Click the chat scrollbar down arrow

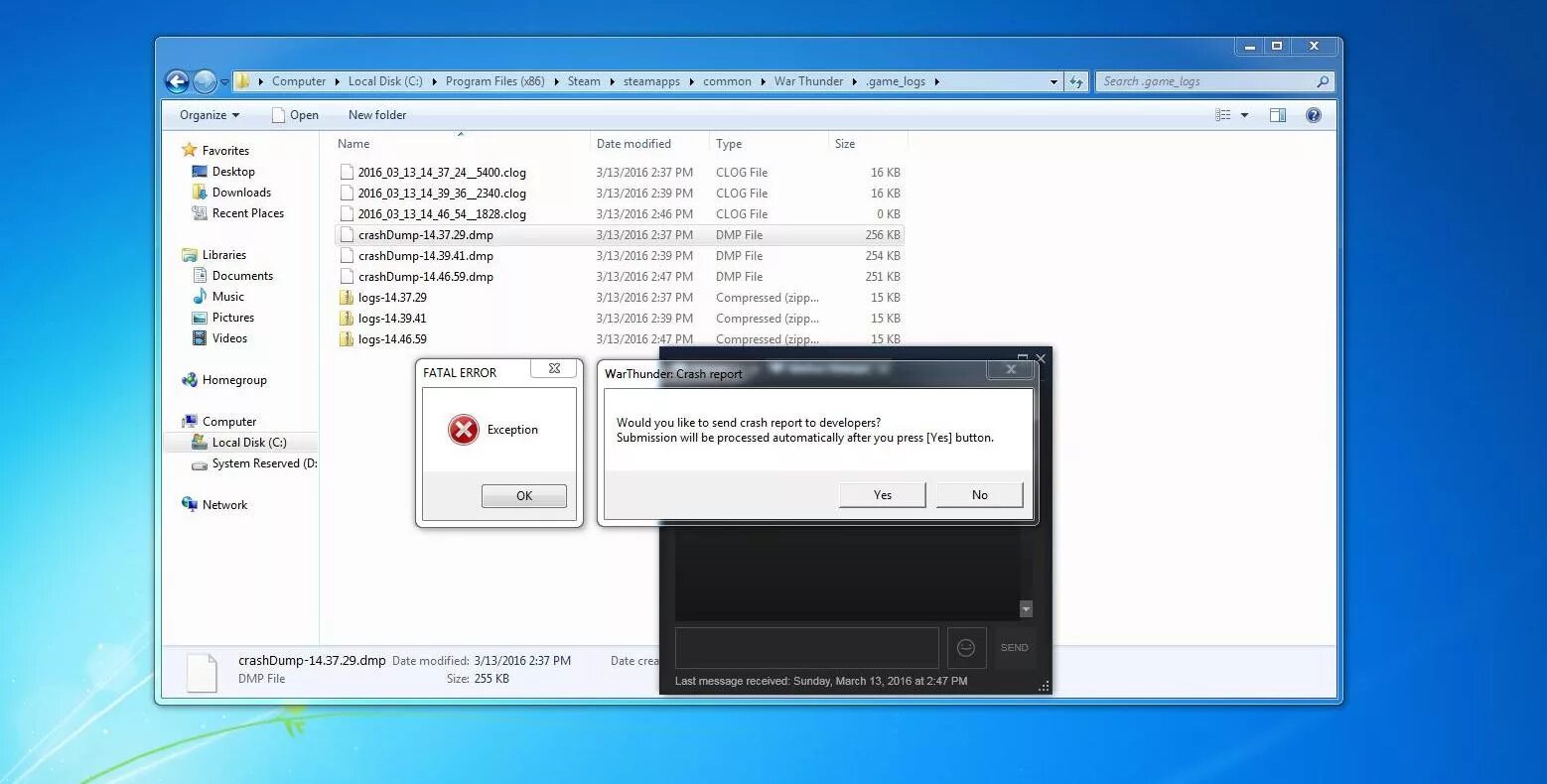click(x=1026, y=609)
